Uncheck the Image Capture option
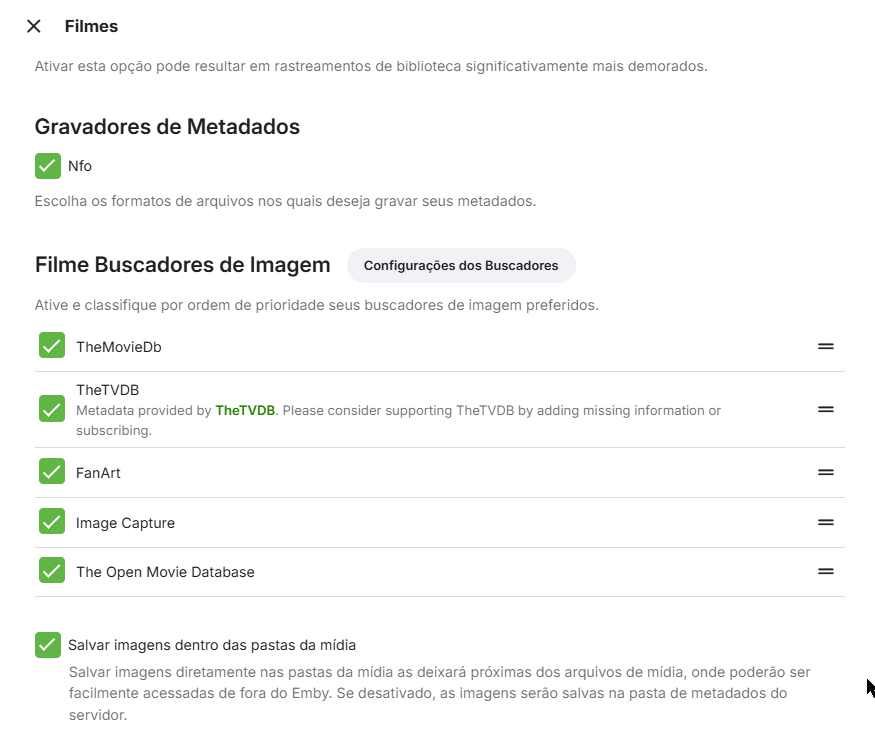The height and width of the screenshot is (729, 875). pyautogui.click(x=51, y=522)
